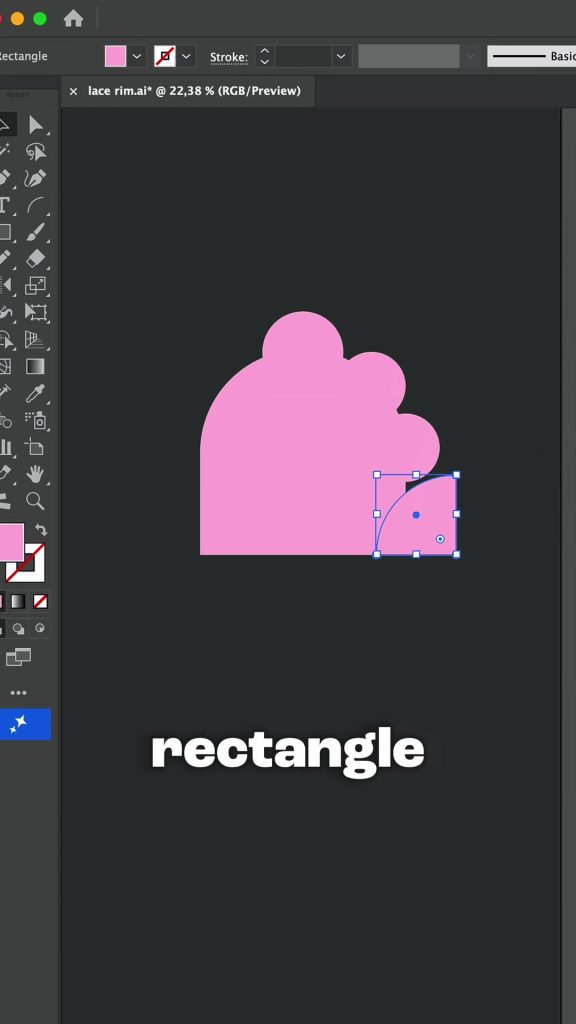Click control bar stroke swatch
Screen dimensions: 576x1024
(x=165, y=56)
